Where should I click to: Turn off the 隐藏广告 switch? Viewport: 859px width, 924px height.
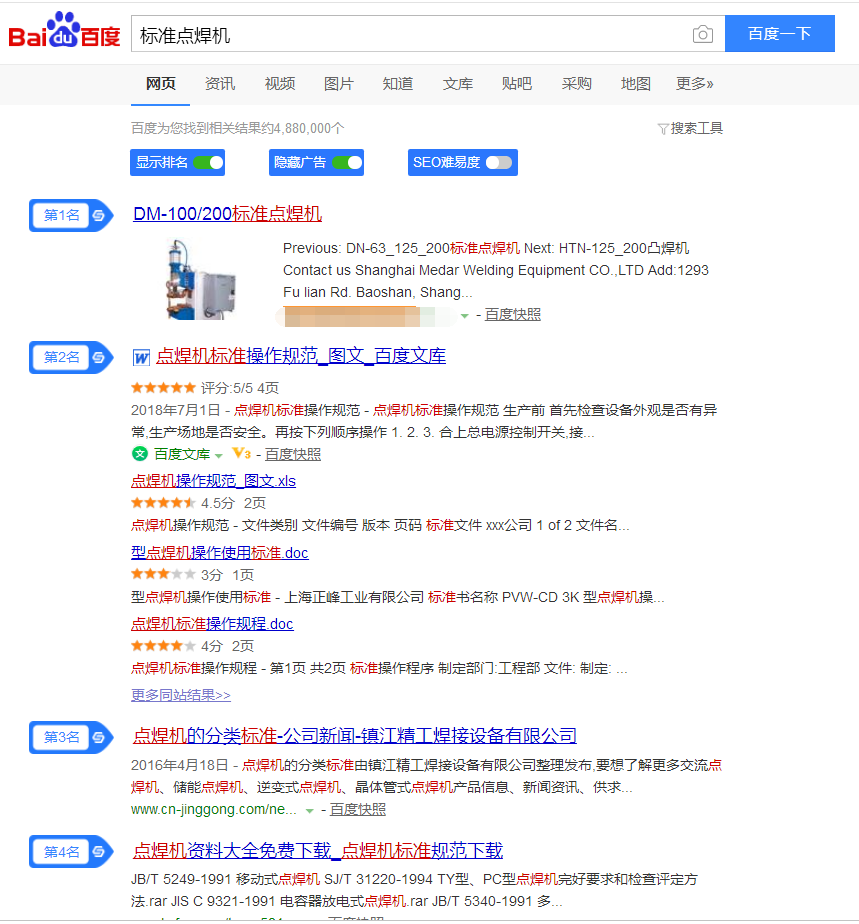pyautogui.click(x=347, y=162)
